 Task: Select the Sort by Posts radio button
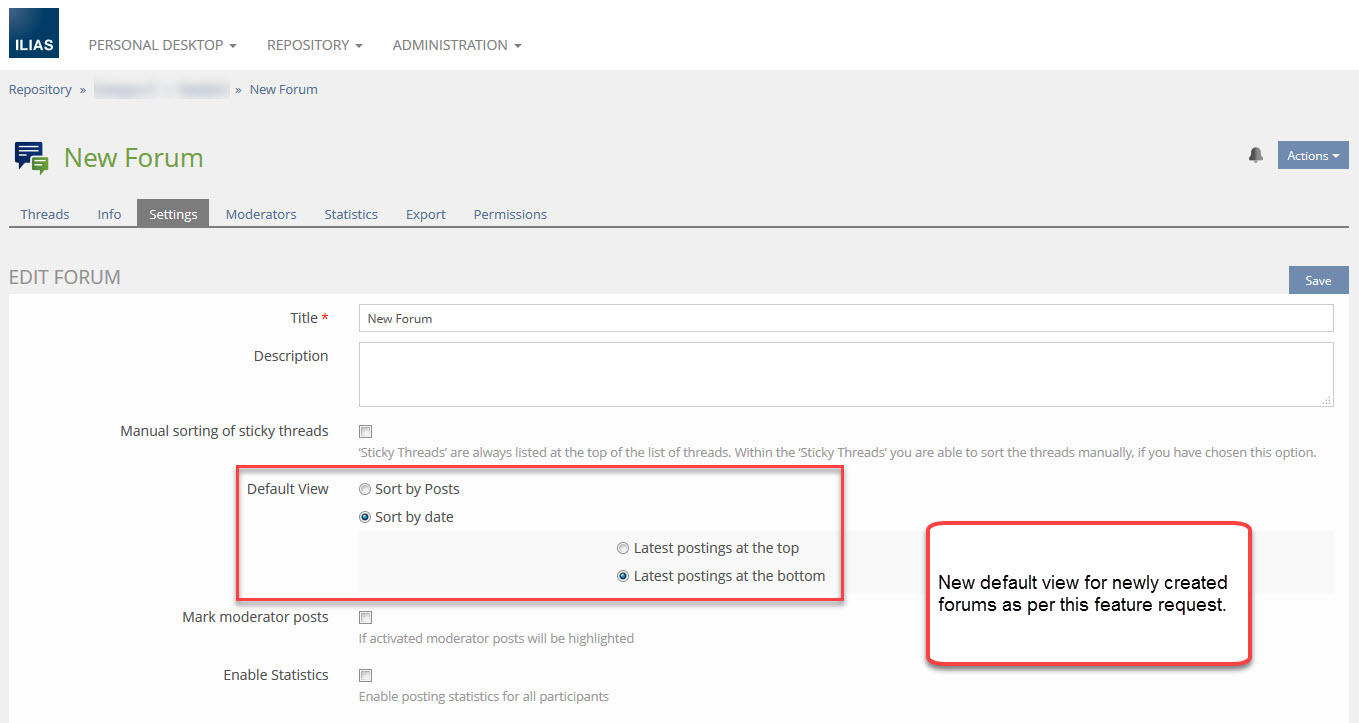click(365, 490)
